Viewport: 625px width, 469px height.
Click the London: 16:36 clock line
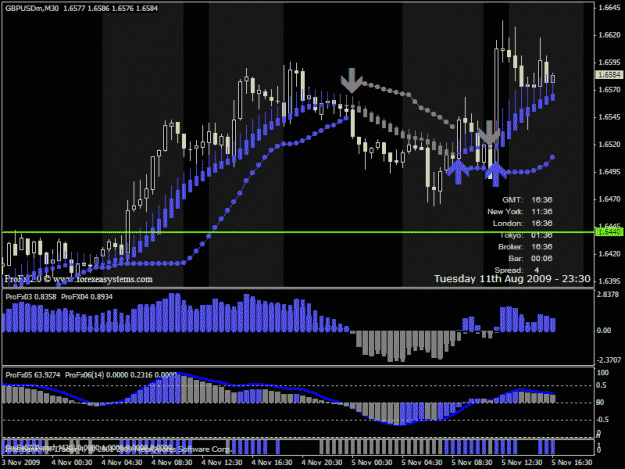tap(523, 223)
